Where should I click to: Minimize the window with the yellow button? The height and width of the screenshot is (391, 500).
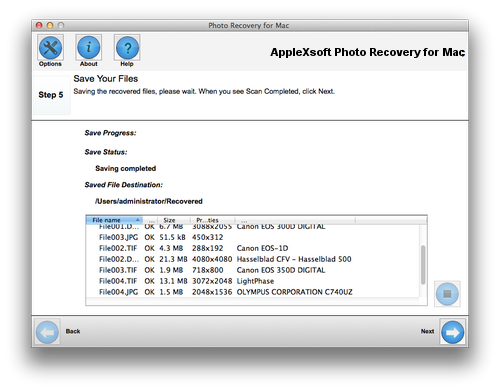pos(50,26)
